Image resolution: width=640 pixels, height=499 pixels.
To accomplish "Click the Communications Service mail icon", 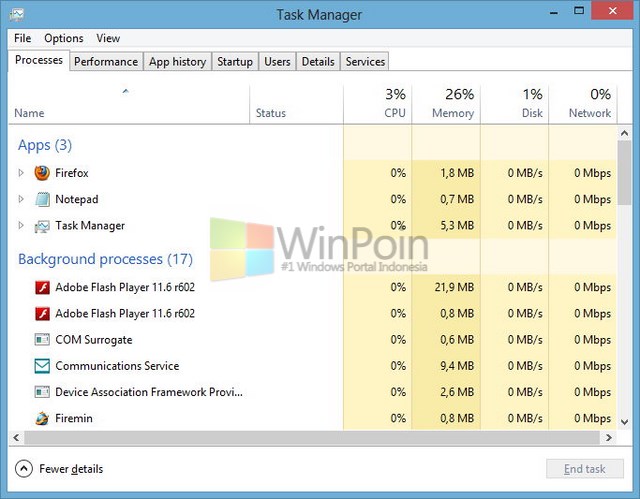I will (42, 366).
